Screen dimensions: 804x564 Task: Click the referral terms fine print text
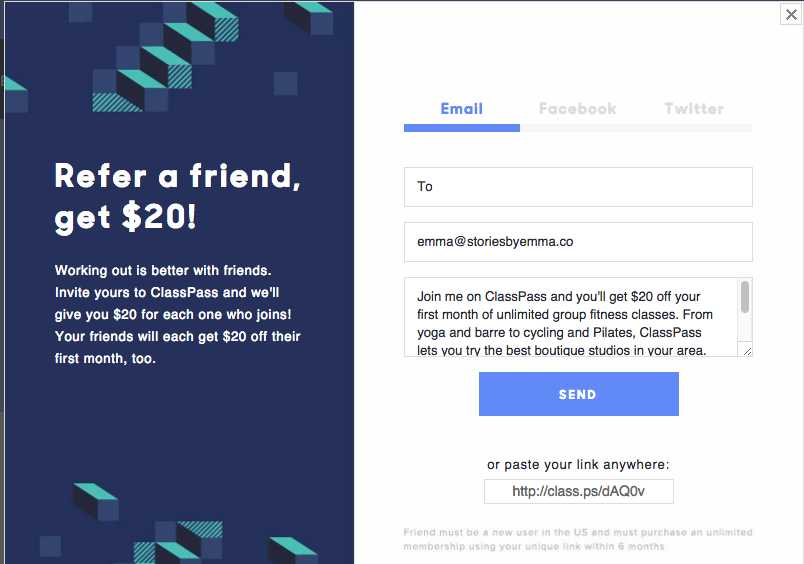coord(577,539)
